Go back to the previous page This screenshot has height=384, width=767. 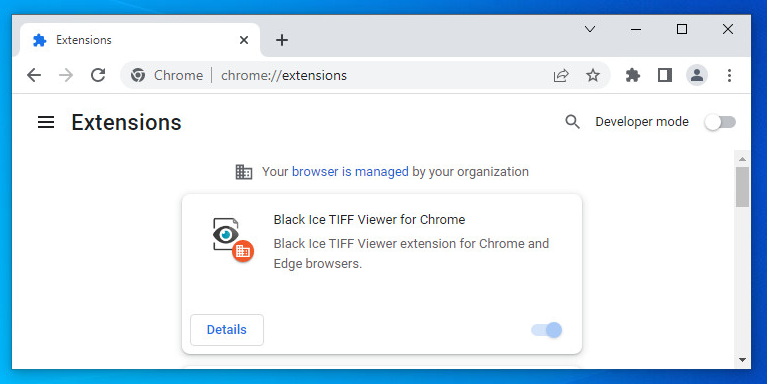click(x=34, y=75)
